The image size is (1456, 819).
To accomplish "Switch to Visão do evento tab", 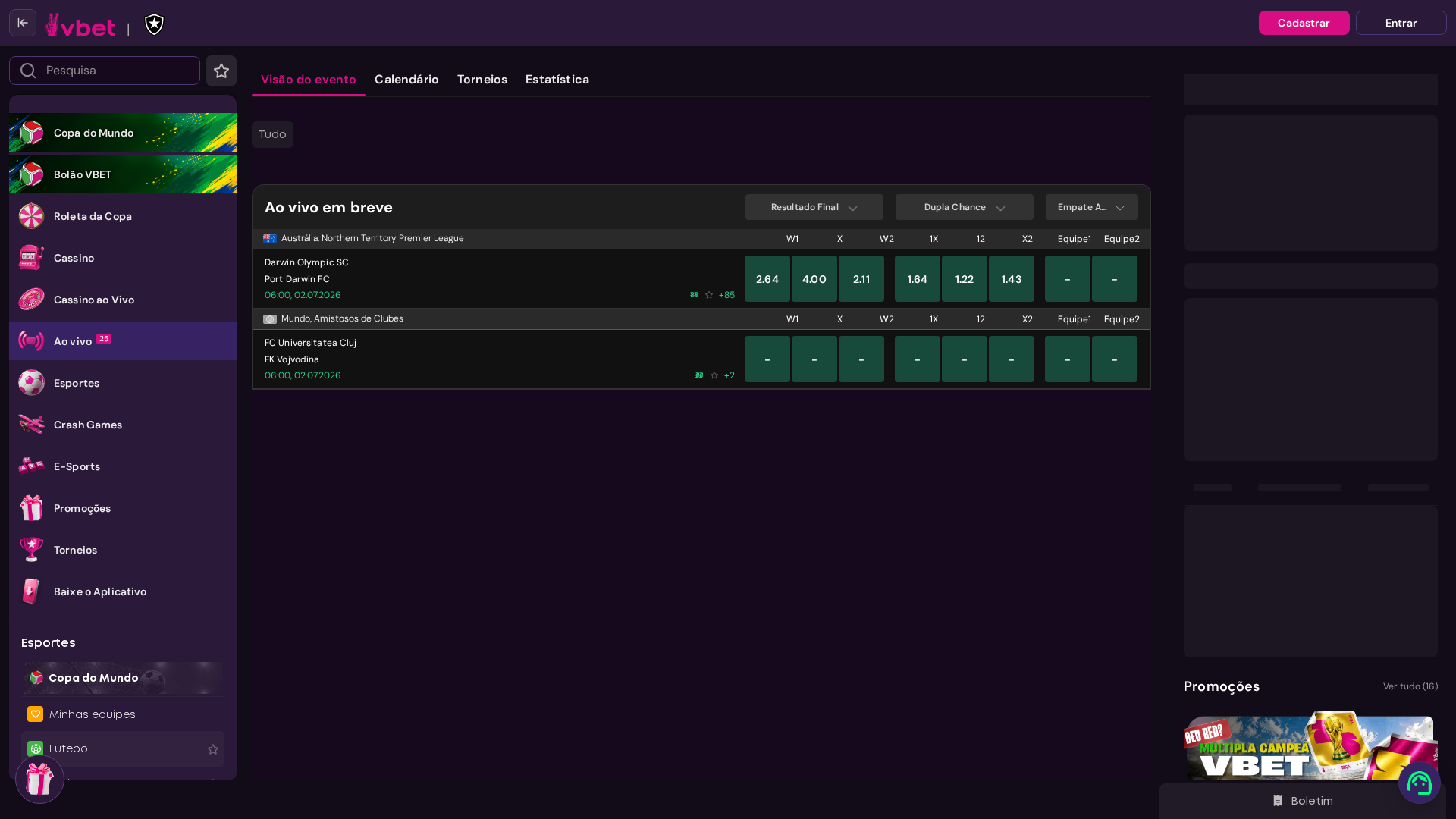I will click(309, 80).
